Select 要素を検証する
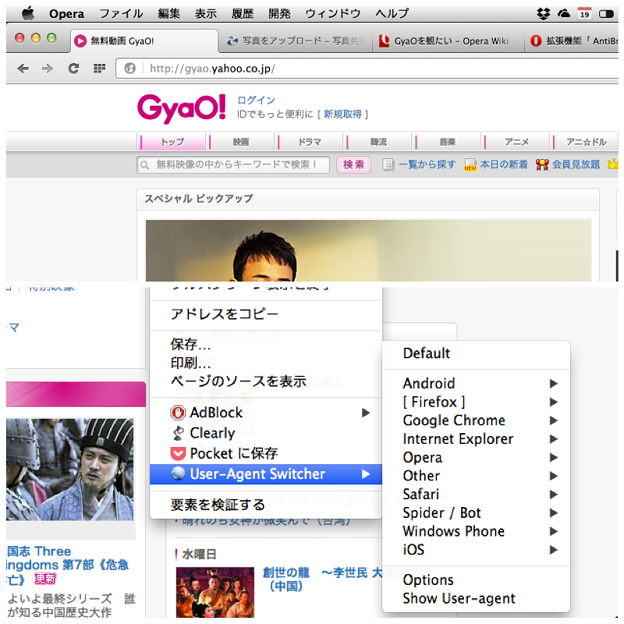 [x=266, y=505]
